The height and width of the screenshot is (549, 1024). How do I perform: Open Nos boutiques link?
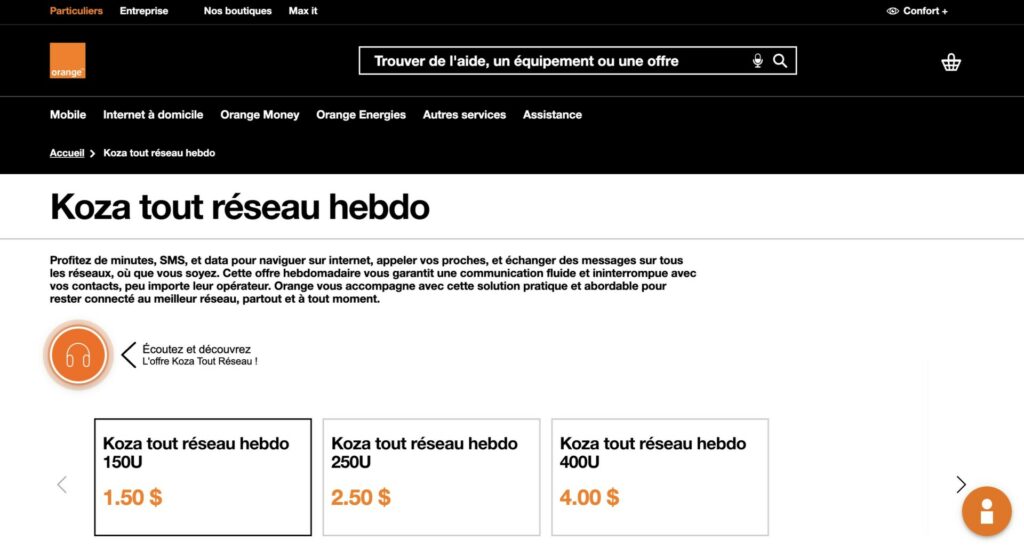tap(238, 11)
